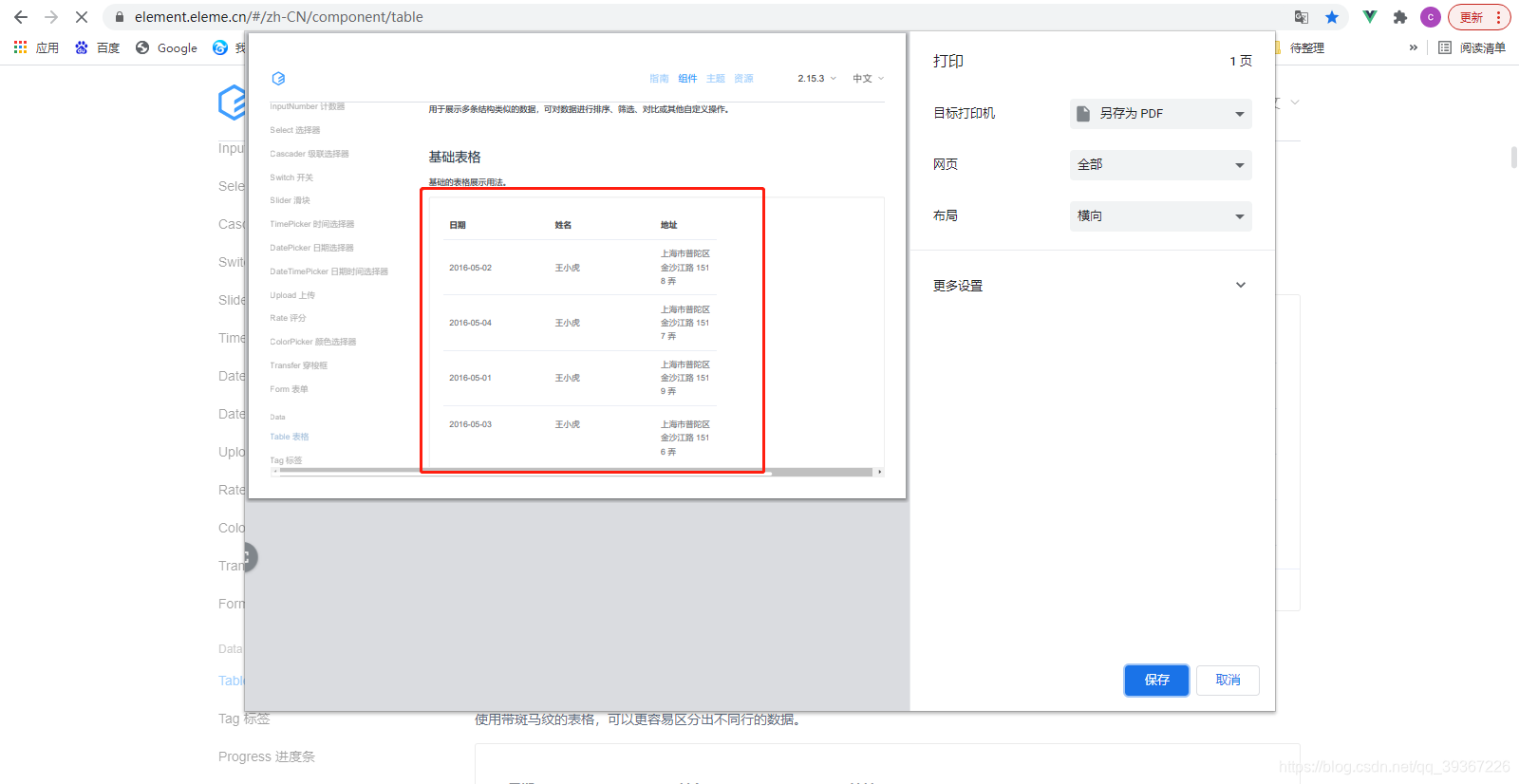Show more bookmarks via double chevron
Image resolution: width=1519 pixels, height=784 pixels.
click(1414, 47)
